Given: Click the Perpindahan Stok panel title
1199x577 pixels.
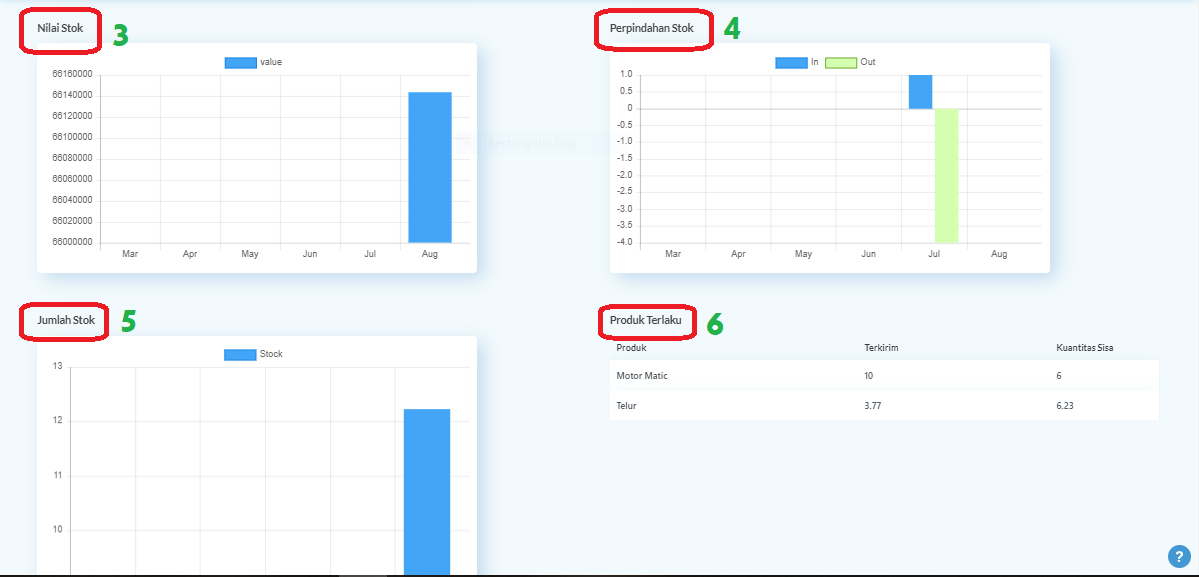Looking at the screenshot, I should (653, 28).
